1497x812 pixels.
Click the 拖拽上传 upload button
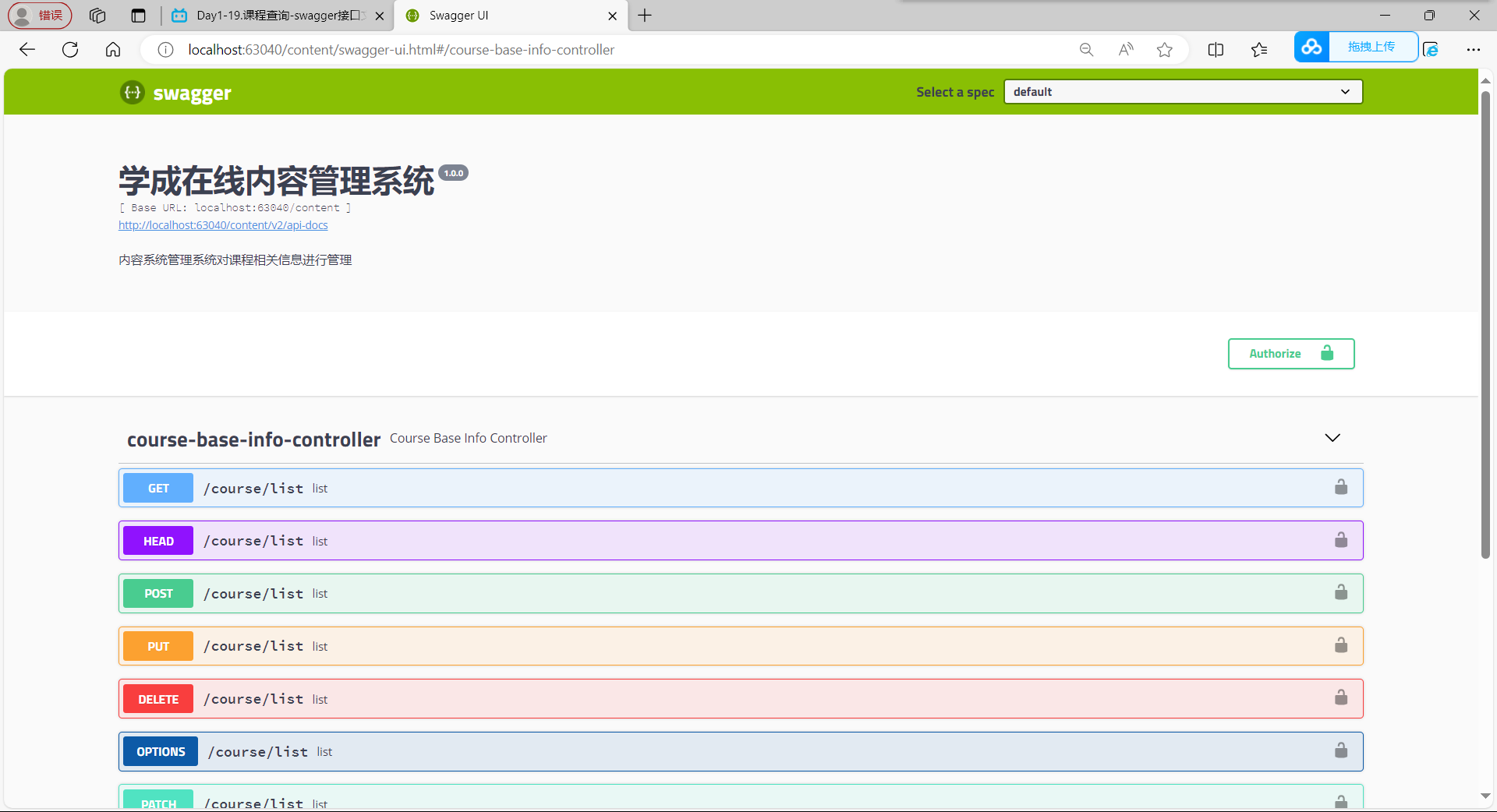pos(1372,47)
